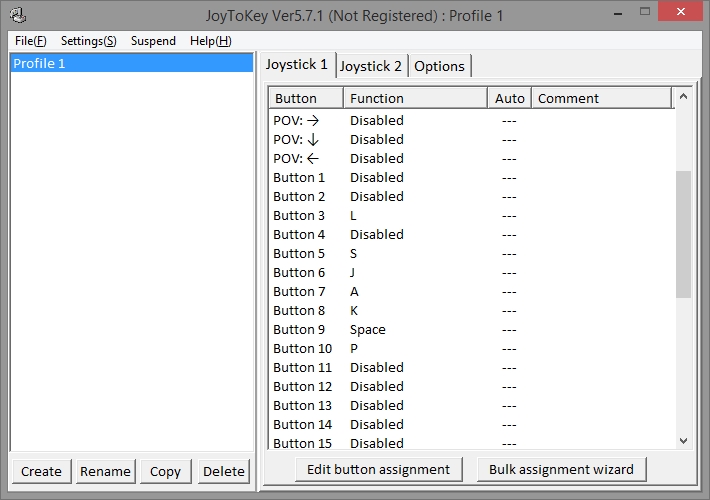
Task: Click the Suspend menu item
Action: coord(153,41)
